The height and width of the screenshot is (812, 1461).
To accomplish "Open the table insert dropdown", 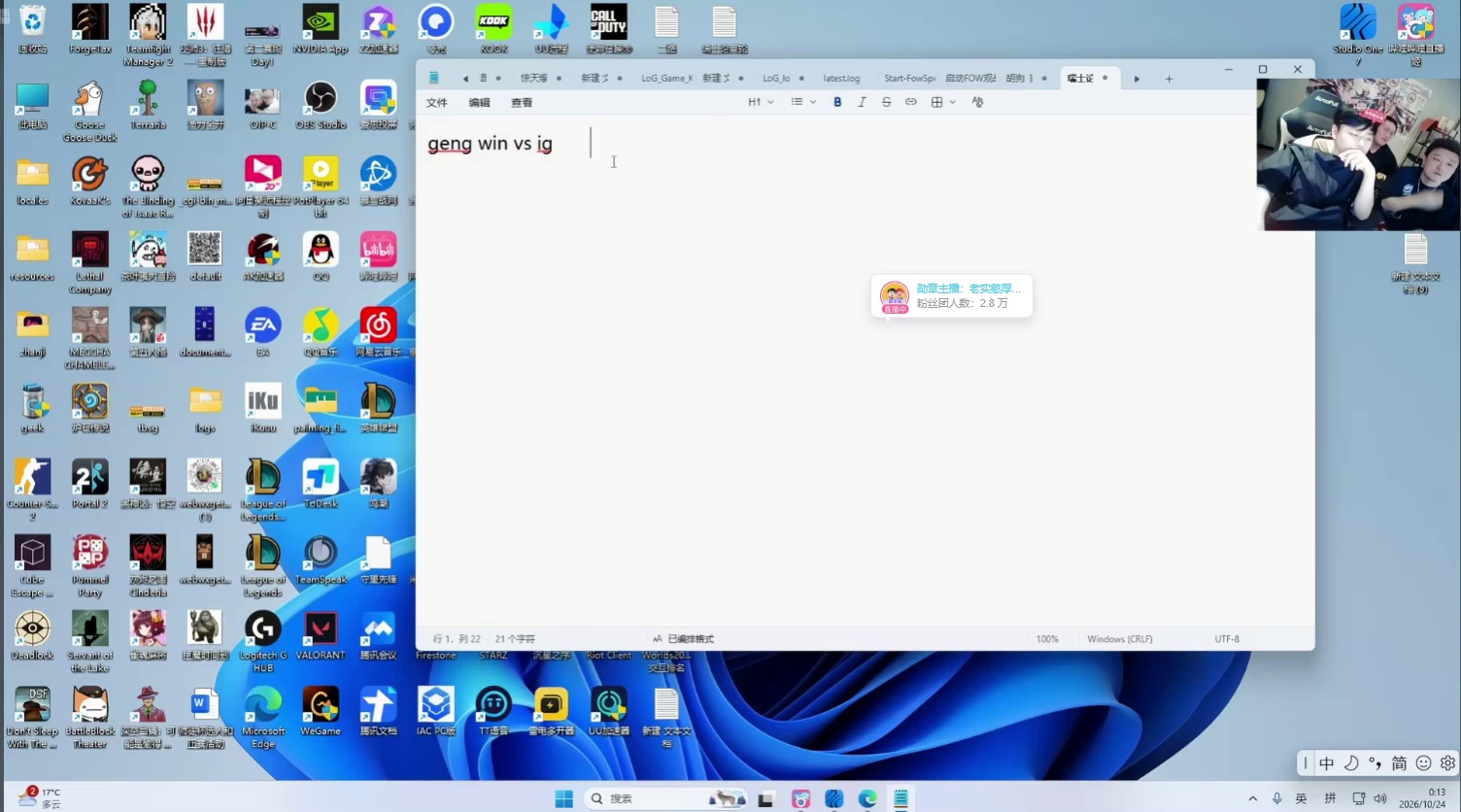I will 943,102.
